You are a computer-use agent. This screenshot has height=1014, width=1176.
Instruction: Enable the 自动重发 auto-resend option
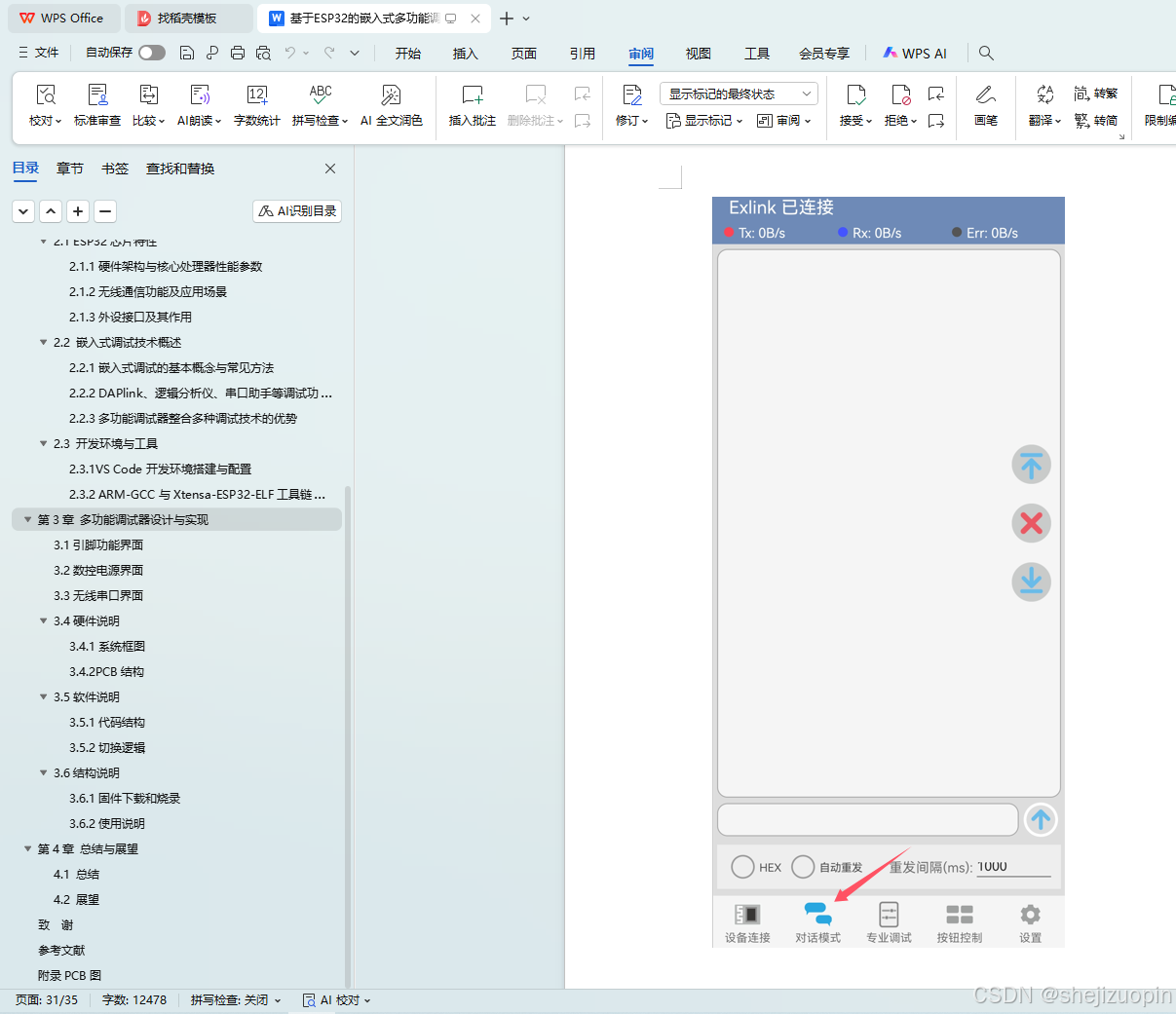[803, 867]
